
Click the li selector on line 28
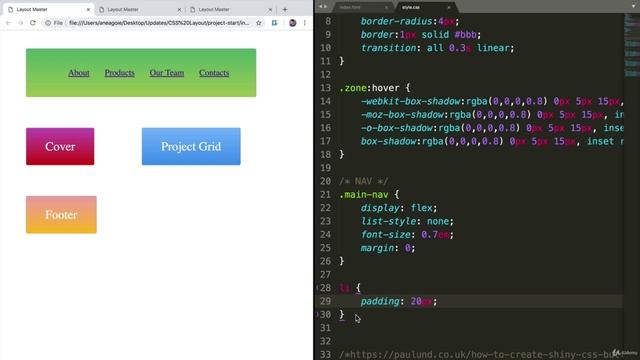point(344,288)
